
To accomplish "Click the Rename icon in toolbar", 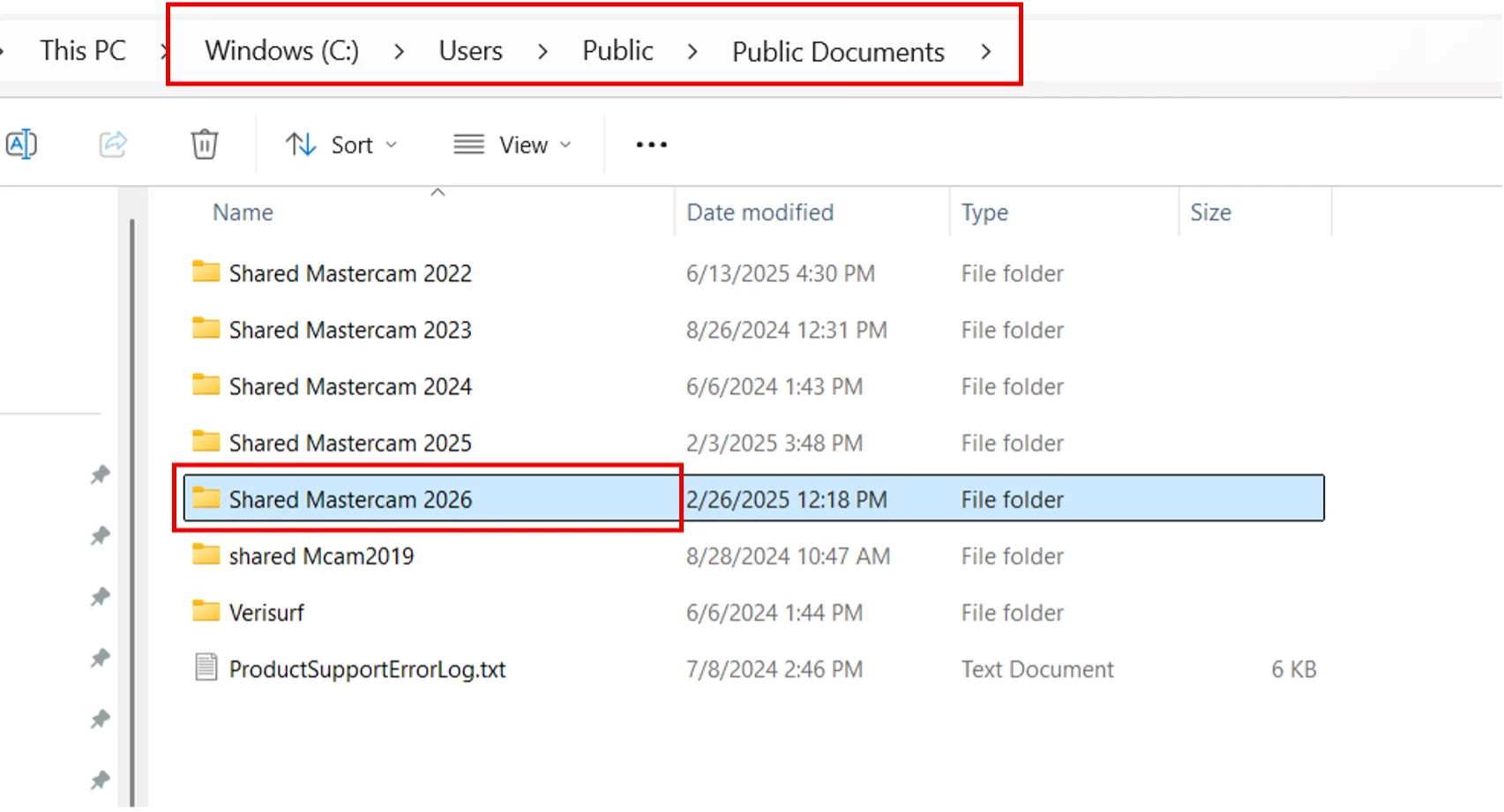I will (21, 144).
